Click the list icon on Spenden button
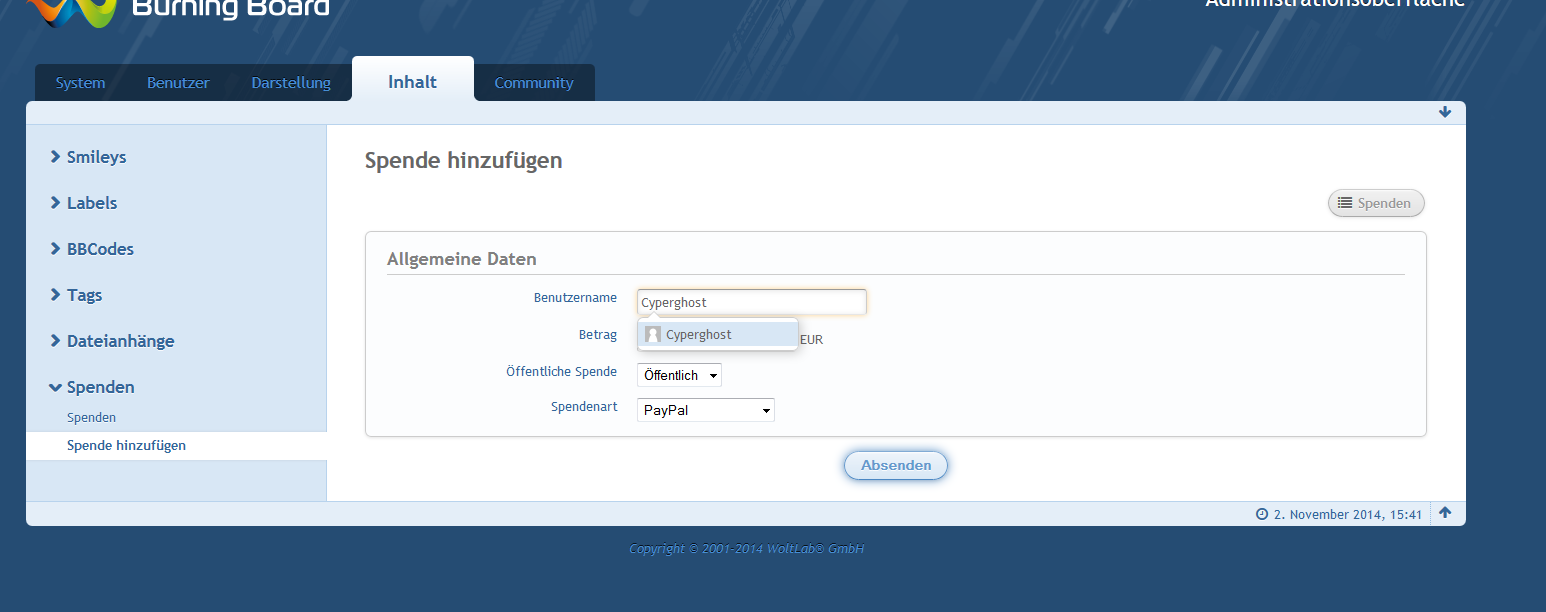 click(1345, 203)
